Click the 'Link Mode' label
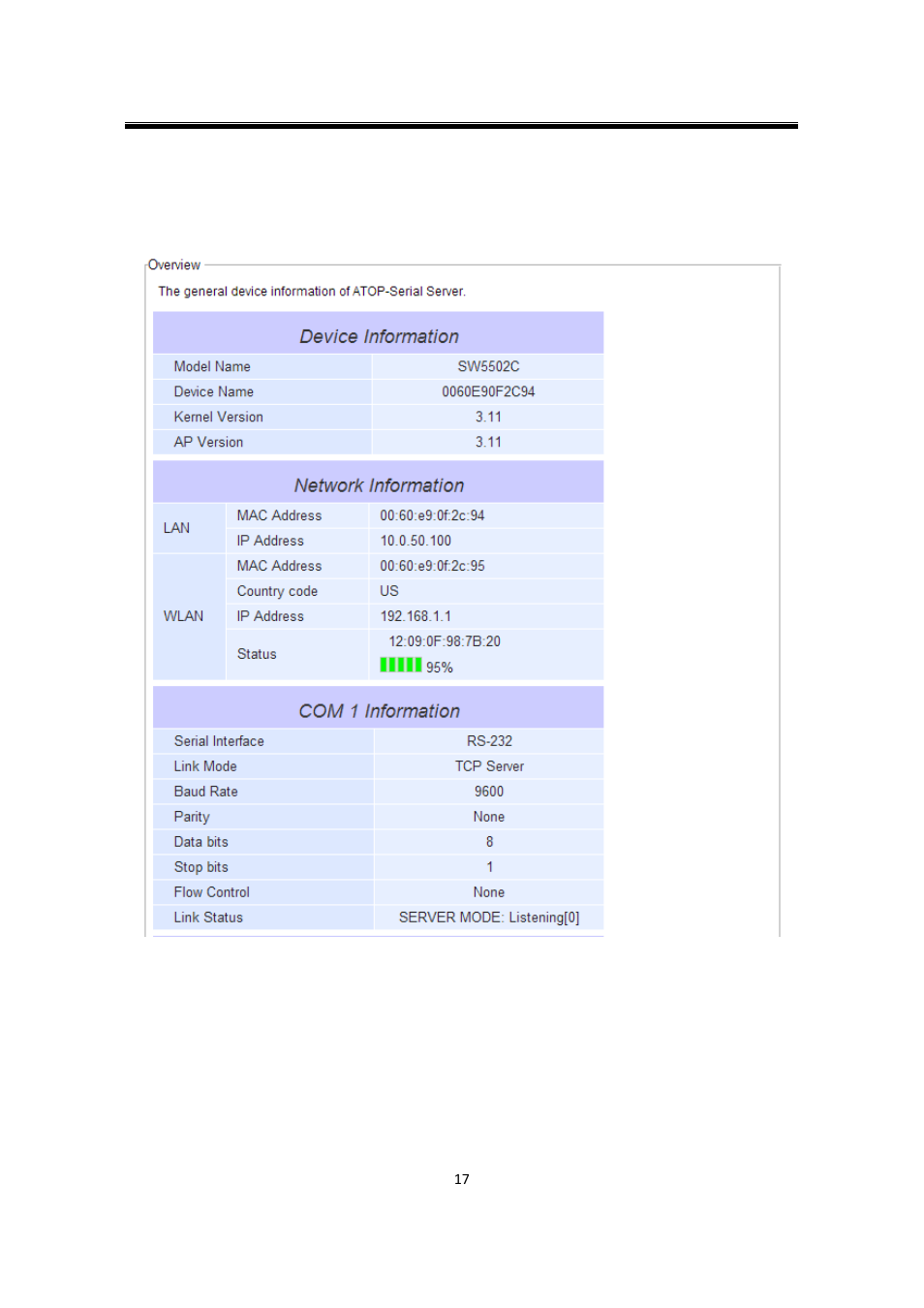The image size is (924, 1308). 205,766
